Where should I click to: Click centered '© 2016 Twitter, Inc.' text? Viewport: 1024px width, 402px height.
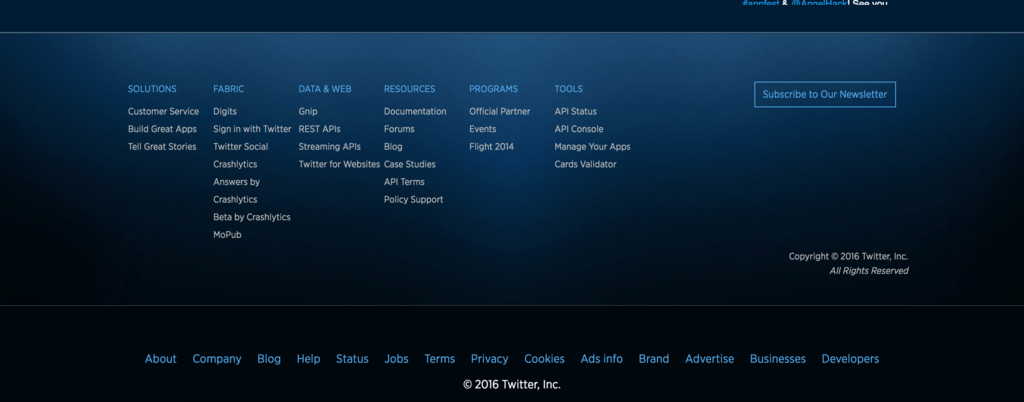click(x=512, y=385)
